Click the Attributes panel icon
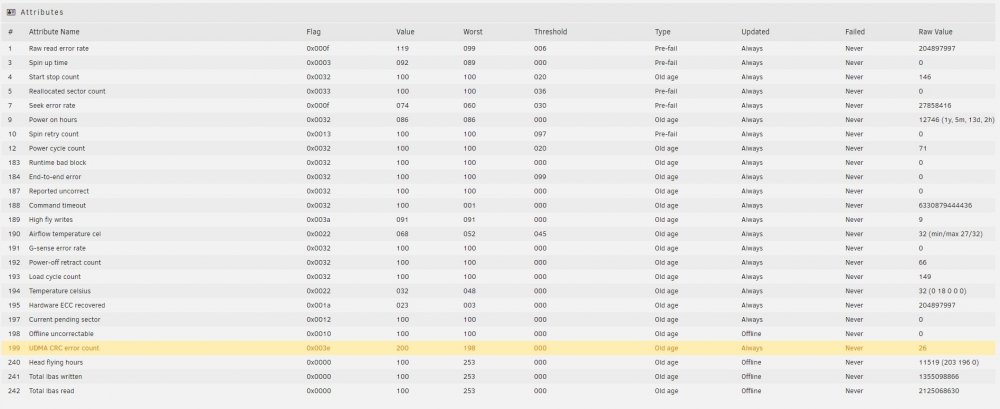1000x409 pixels. click(11, 12)
